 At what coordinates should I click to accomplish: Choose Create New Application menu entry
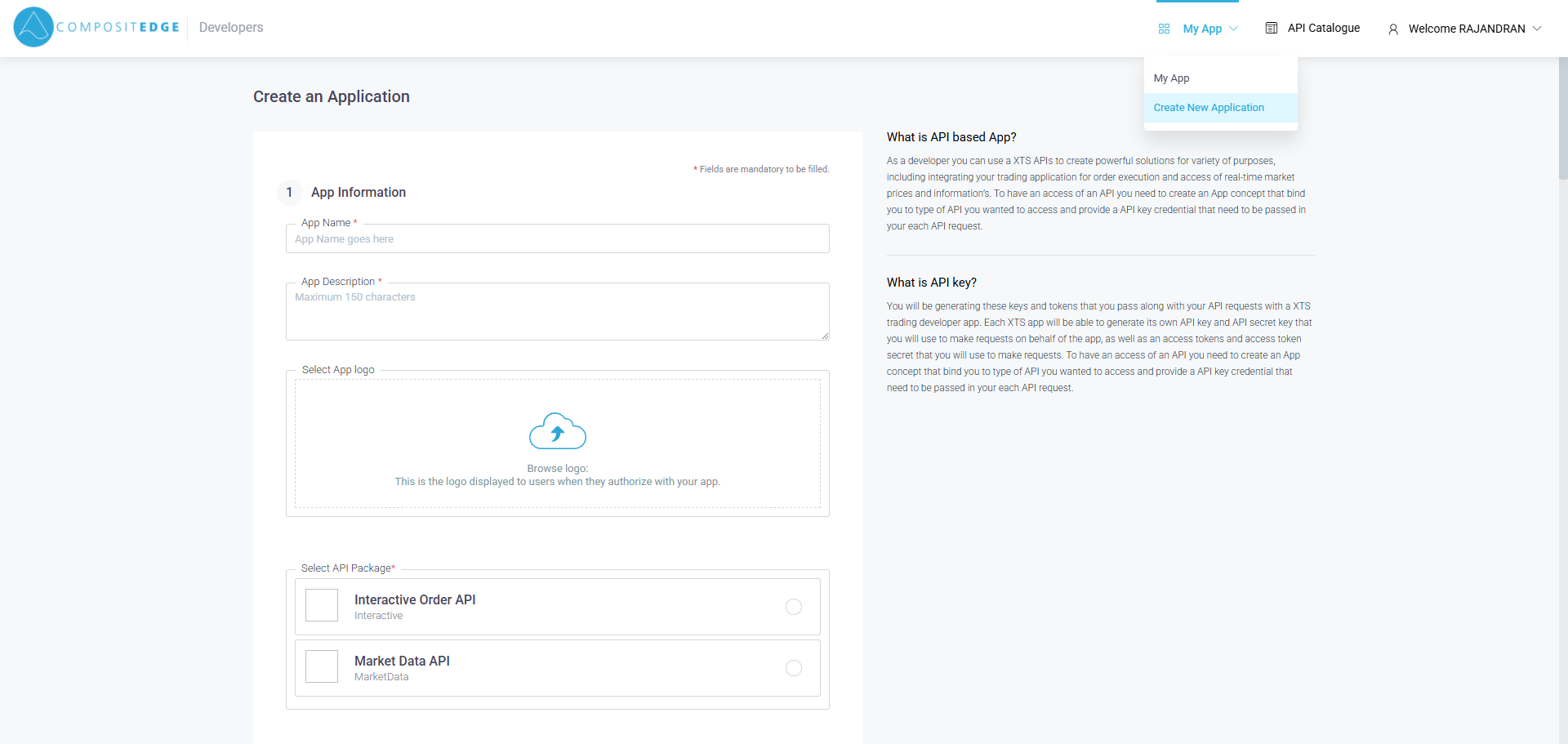click(1208, 108)
